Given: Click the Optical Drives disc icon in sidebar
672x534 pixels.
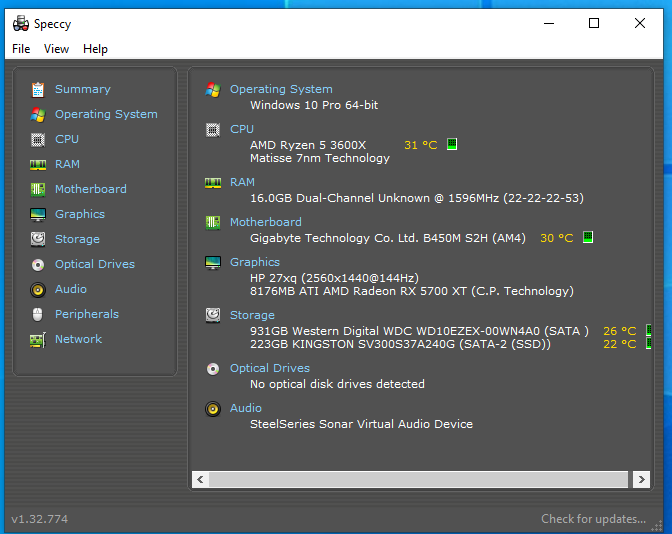Looking at the screenshot, I should pyautogui.click(x=38, y=265).
